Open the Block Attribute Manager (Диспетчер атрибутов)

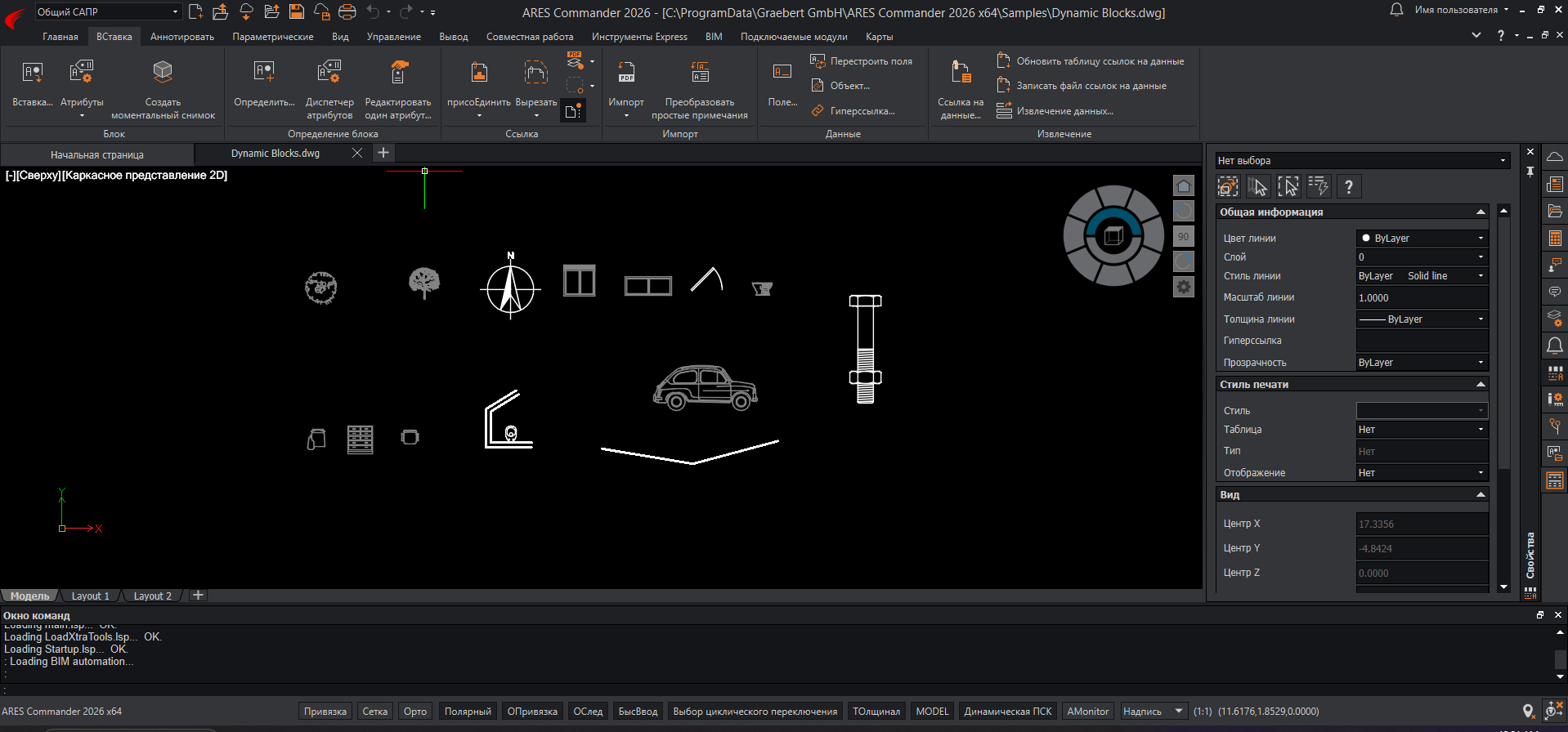coord(329,74)
